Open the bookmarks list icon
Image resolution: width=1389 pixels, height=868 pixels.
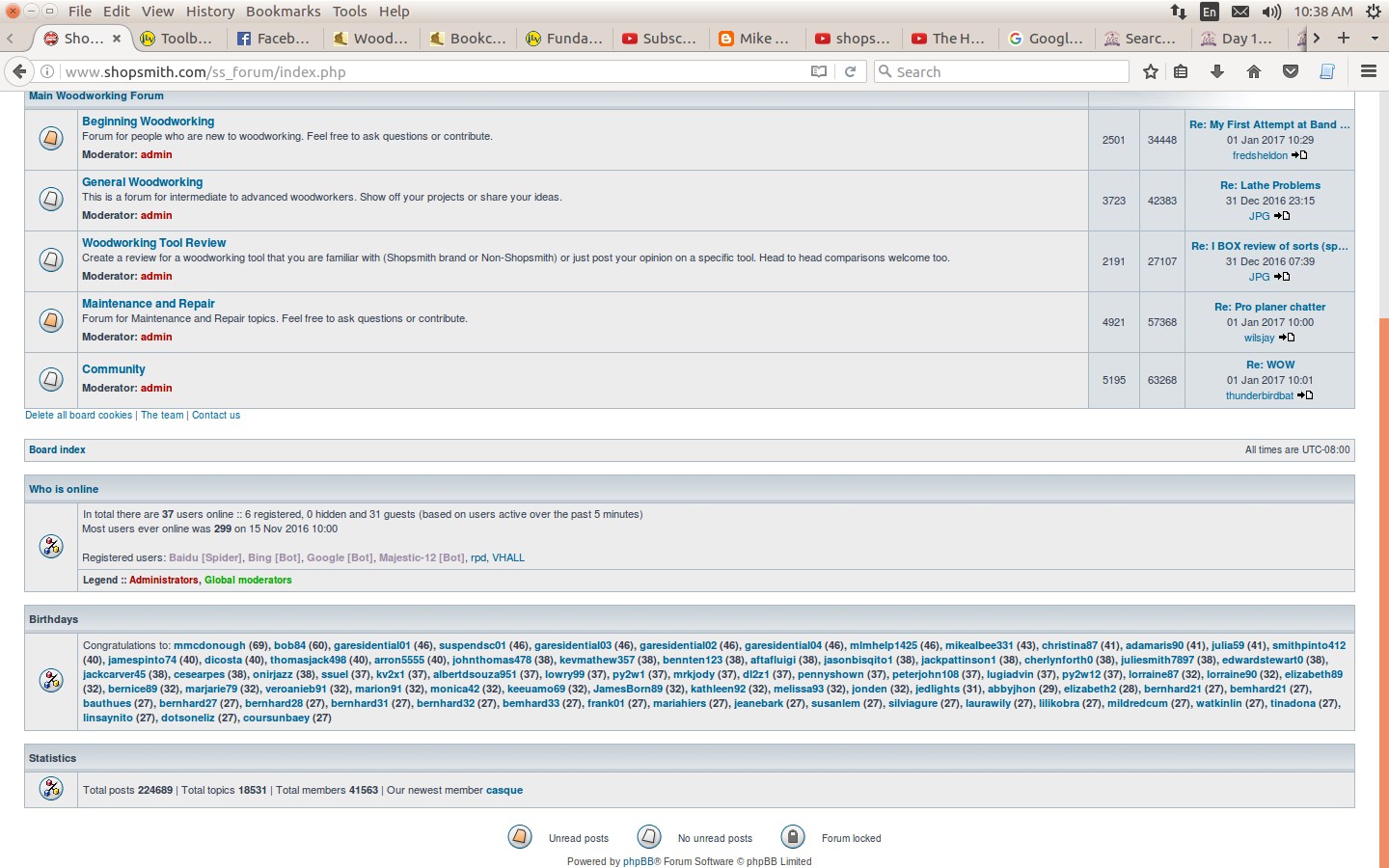[1181, 71]
